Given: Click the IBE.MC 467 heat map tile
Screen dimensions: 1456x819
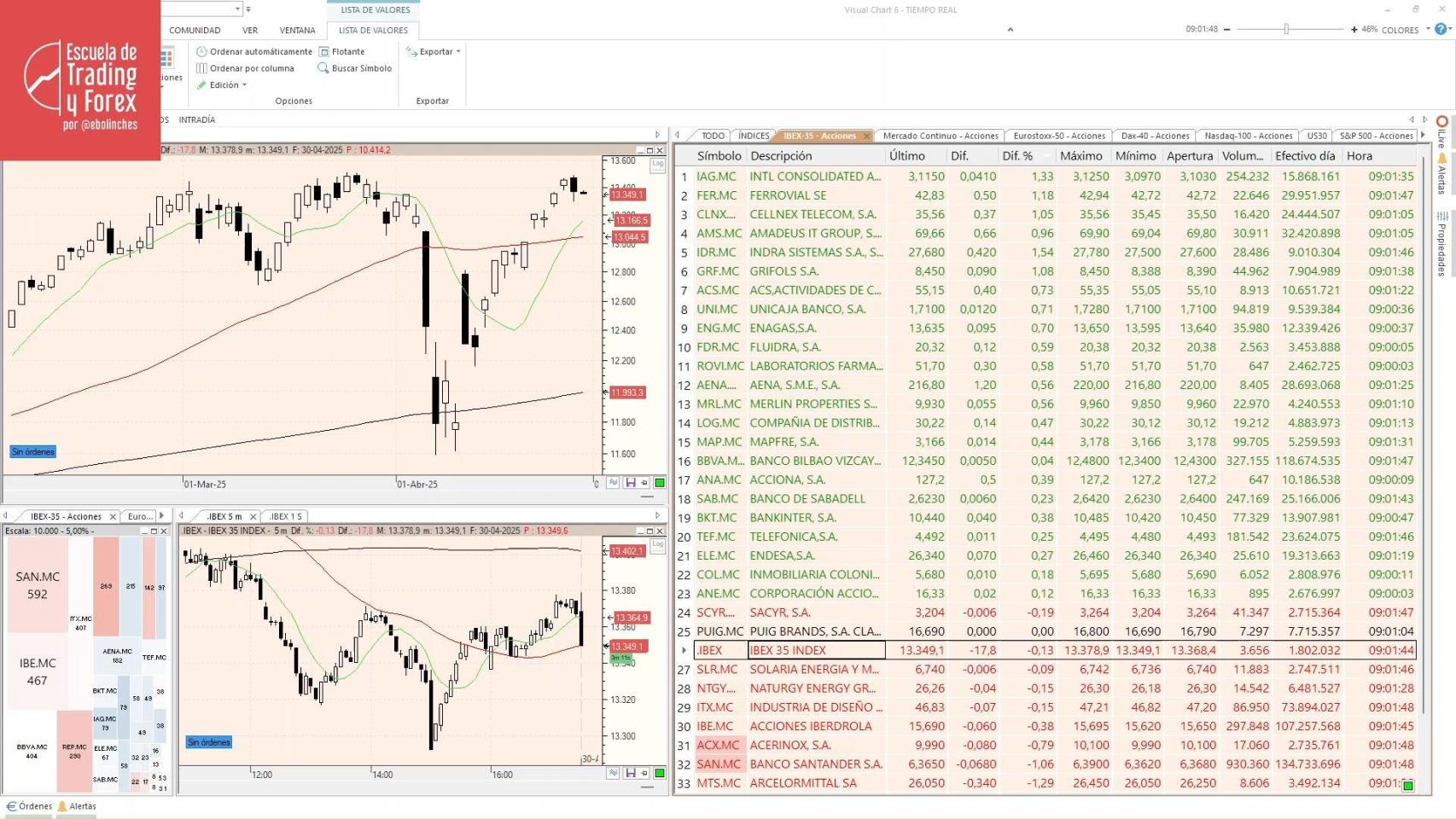Looking at the screenshot, I should coord(38,671).
